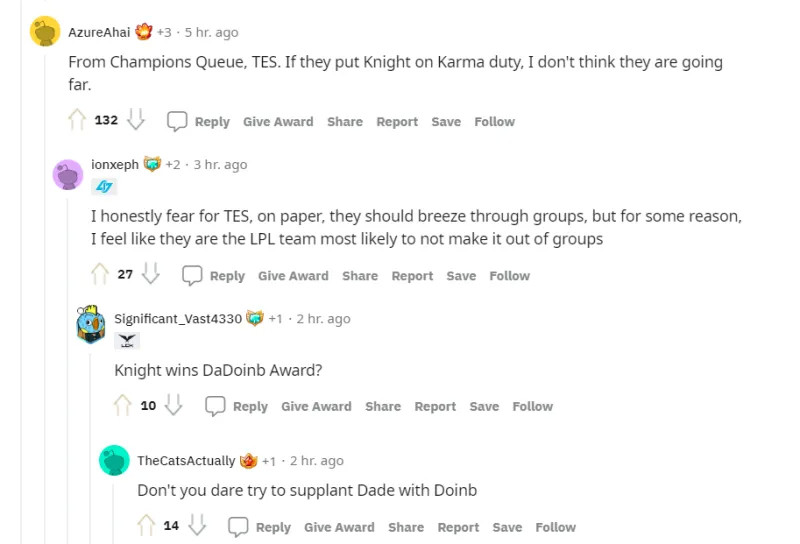Save AzureAhai's comment

point(446,122)
